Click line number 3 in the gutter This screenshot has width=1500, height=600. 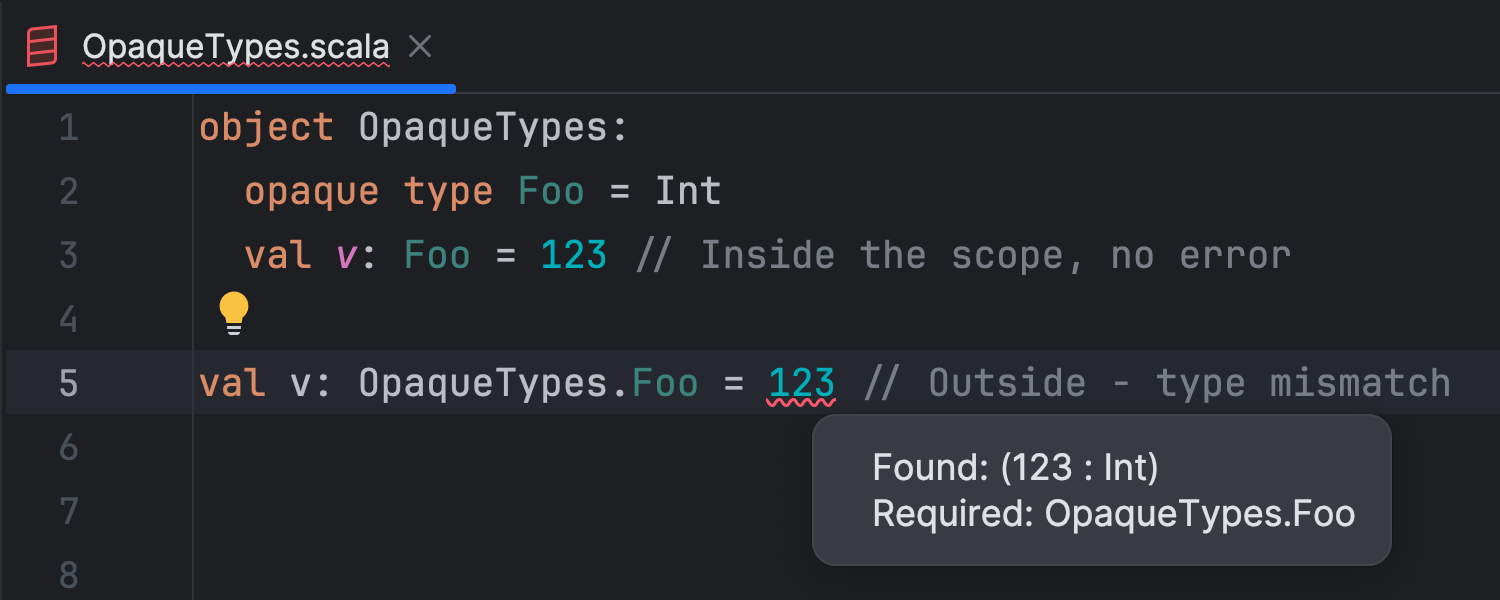point(68,256)
